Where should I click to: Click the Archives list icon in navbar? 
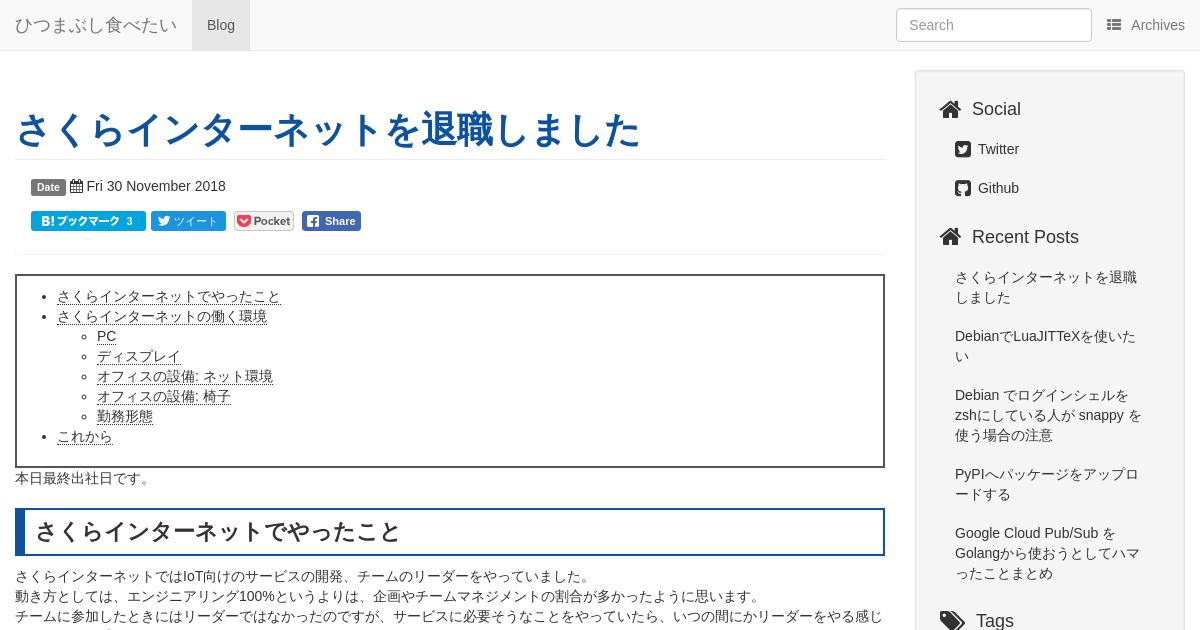(x=1114, y=25)
